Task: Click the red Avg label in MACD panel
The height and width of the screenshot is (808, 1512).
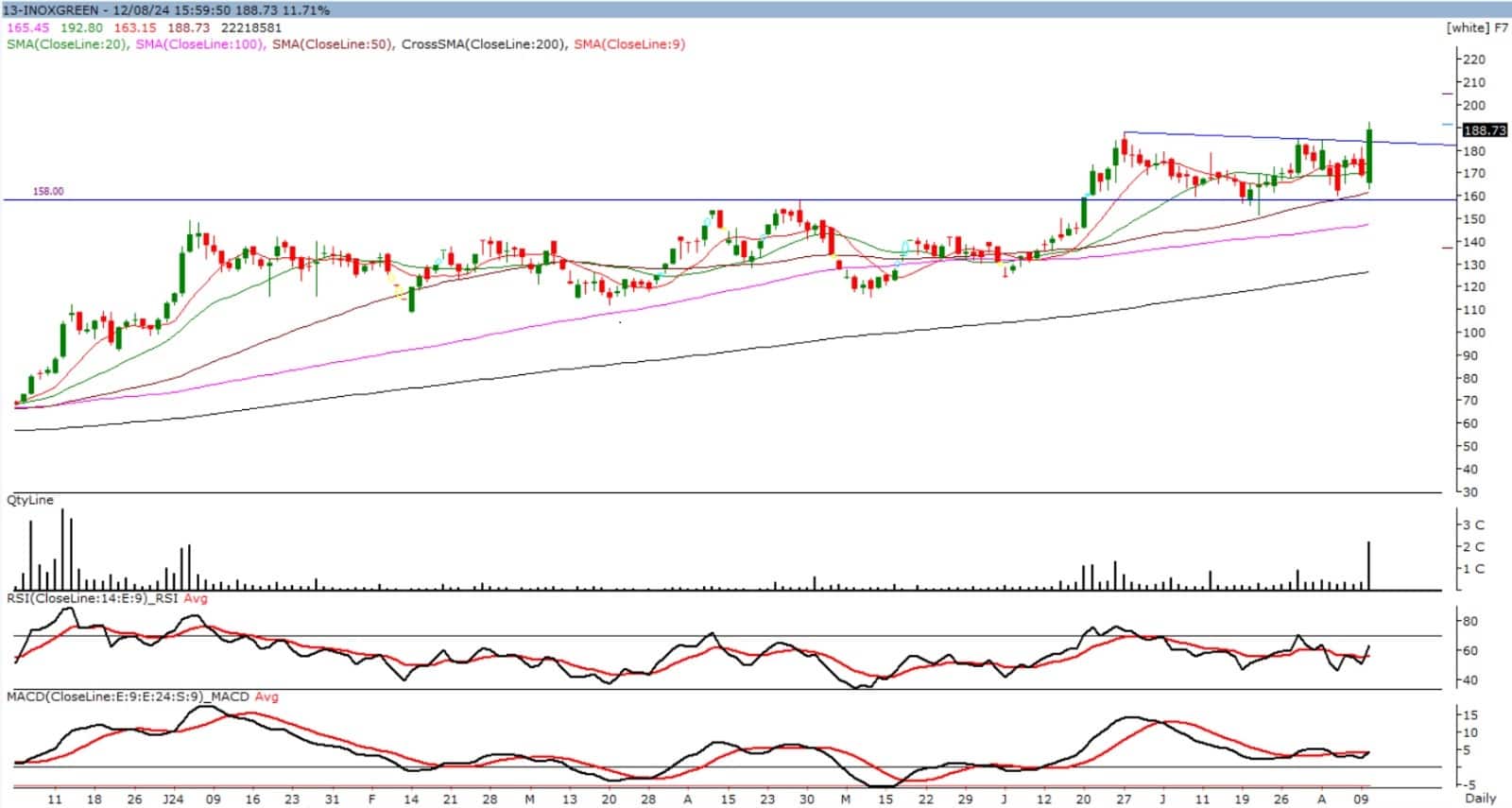Action: coord(266,696)
